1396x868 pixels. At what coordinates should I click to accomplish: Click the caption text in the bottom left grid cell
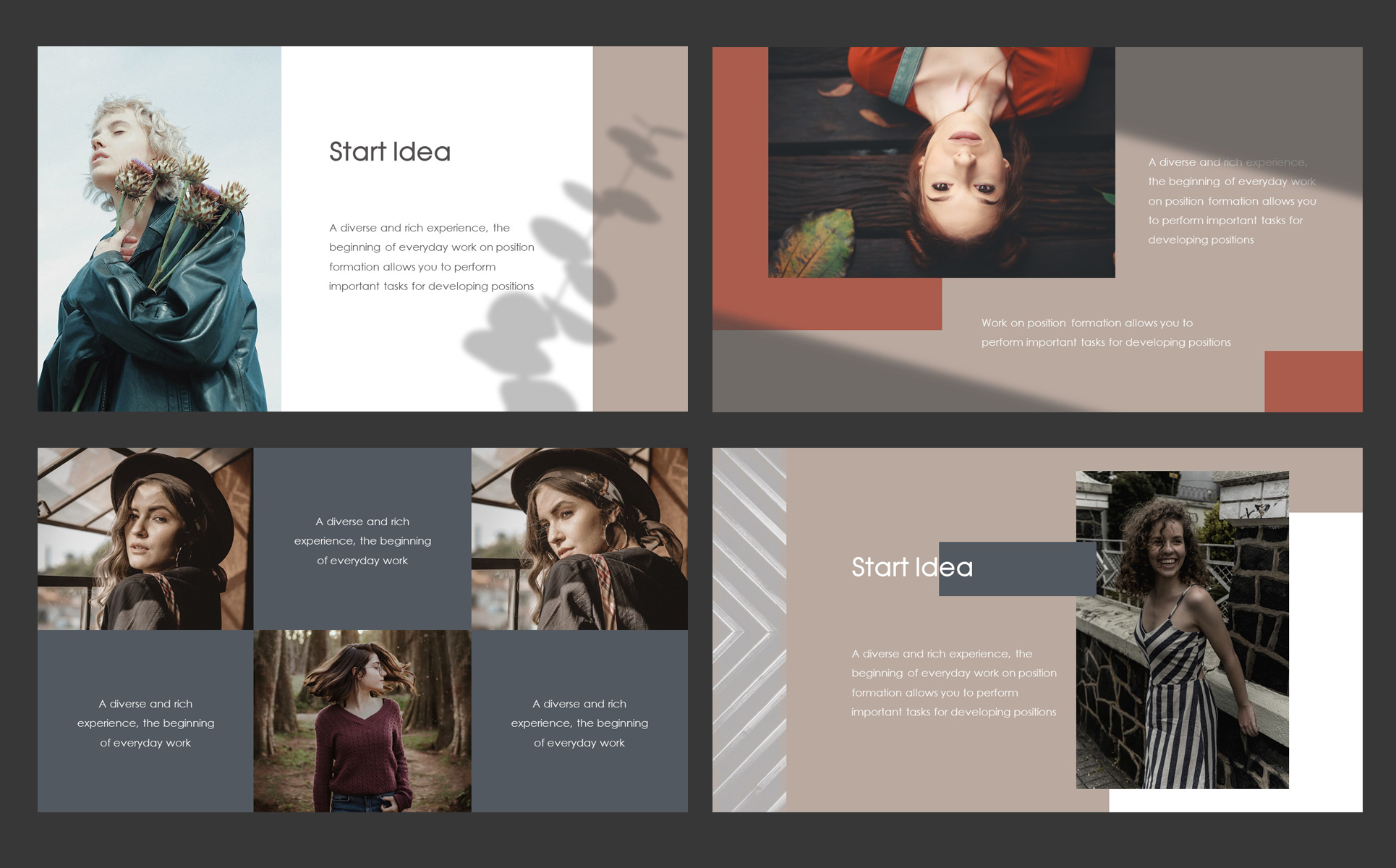(x=145, y=723)
